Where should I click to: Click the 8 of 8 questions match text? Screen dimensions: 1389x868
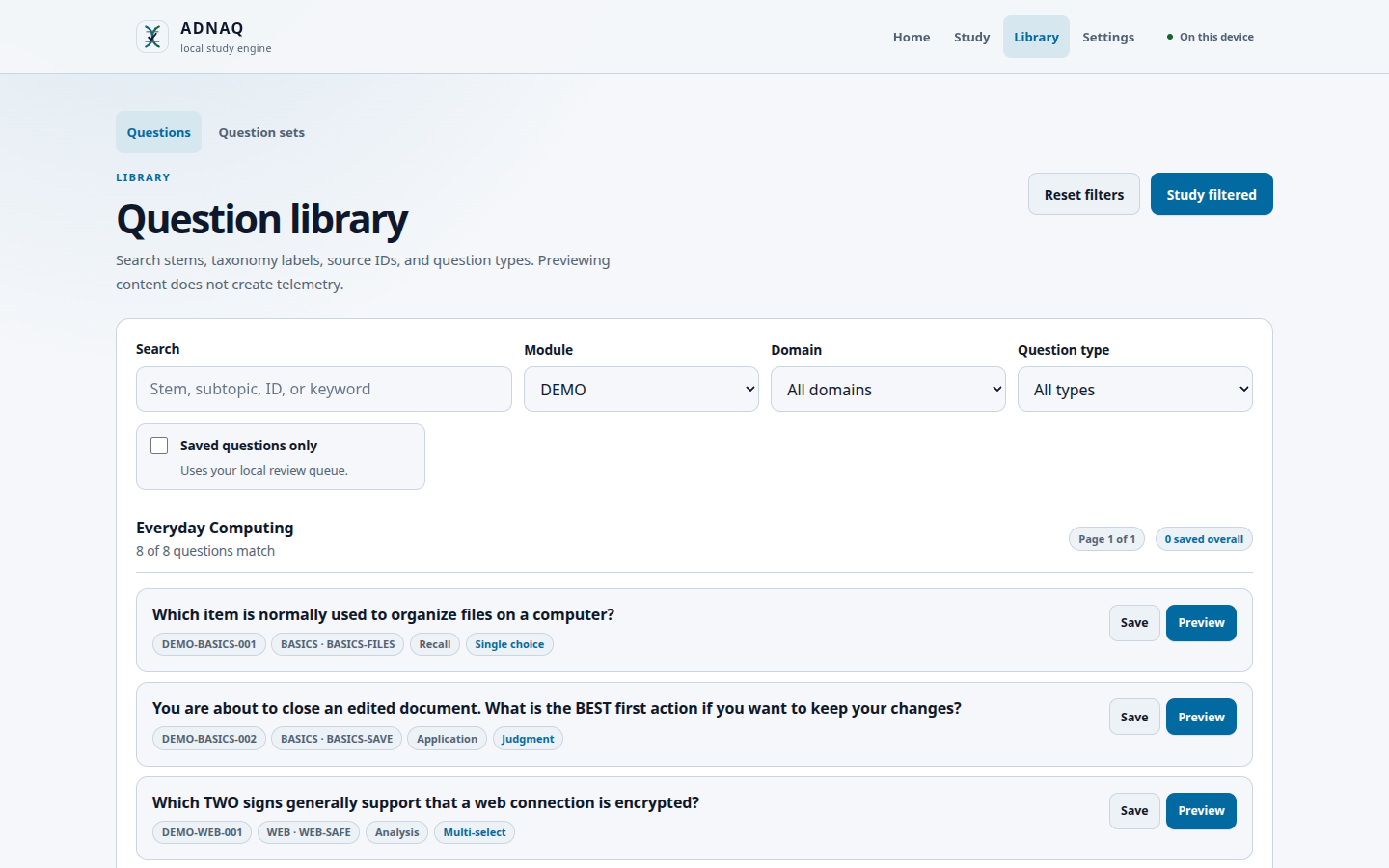point(205,551)
